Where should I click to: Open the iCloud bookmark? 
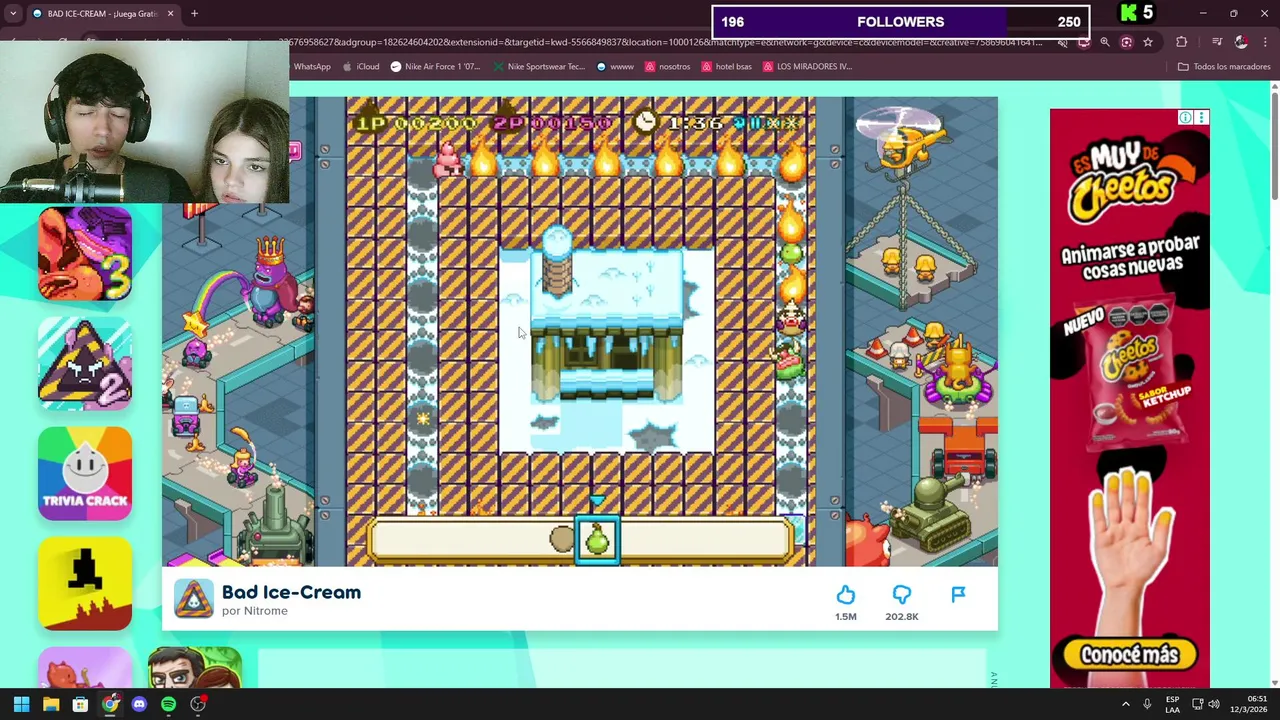(x=361, y=66)
